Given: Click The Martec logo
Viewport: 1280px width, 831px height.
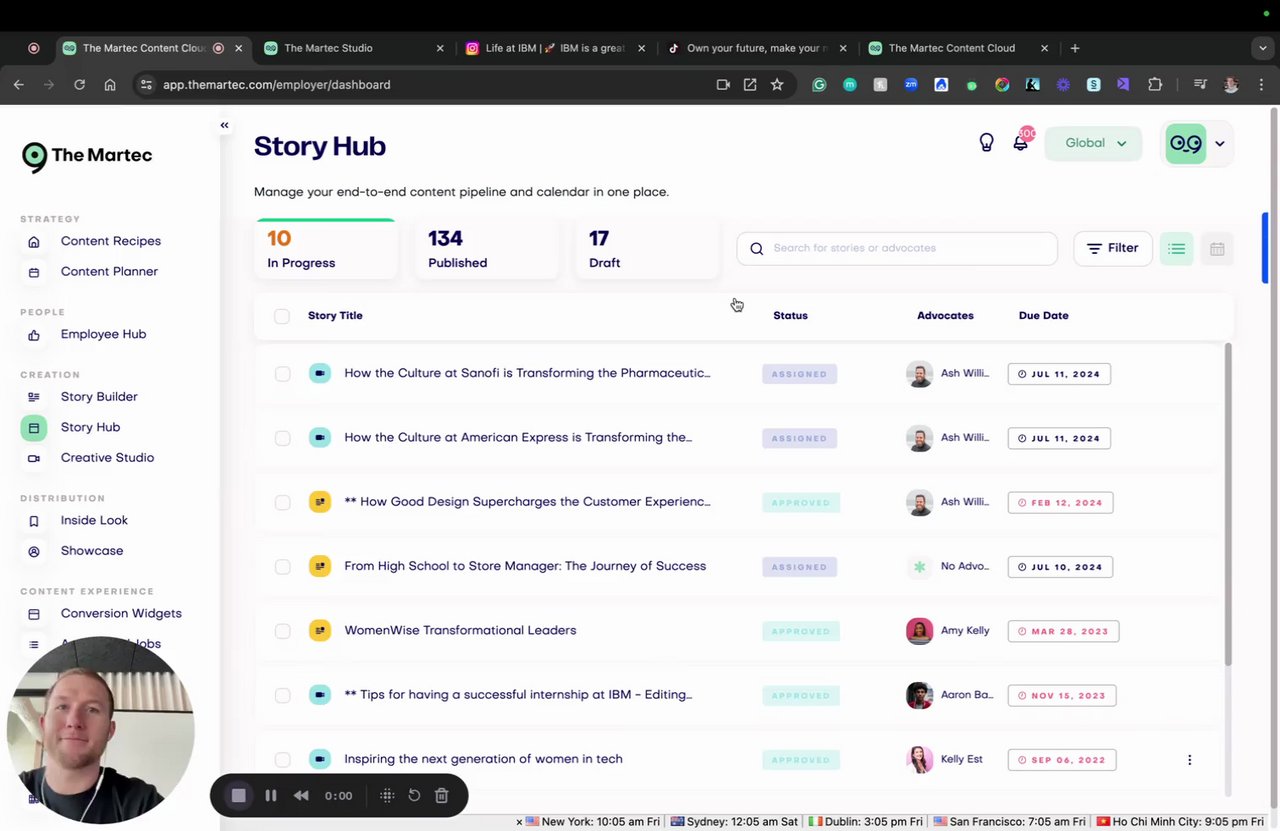Looking at the screenshot, I should pyautogui.click(x=87, y=156).
